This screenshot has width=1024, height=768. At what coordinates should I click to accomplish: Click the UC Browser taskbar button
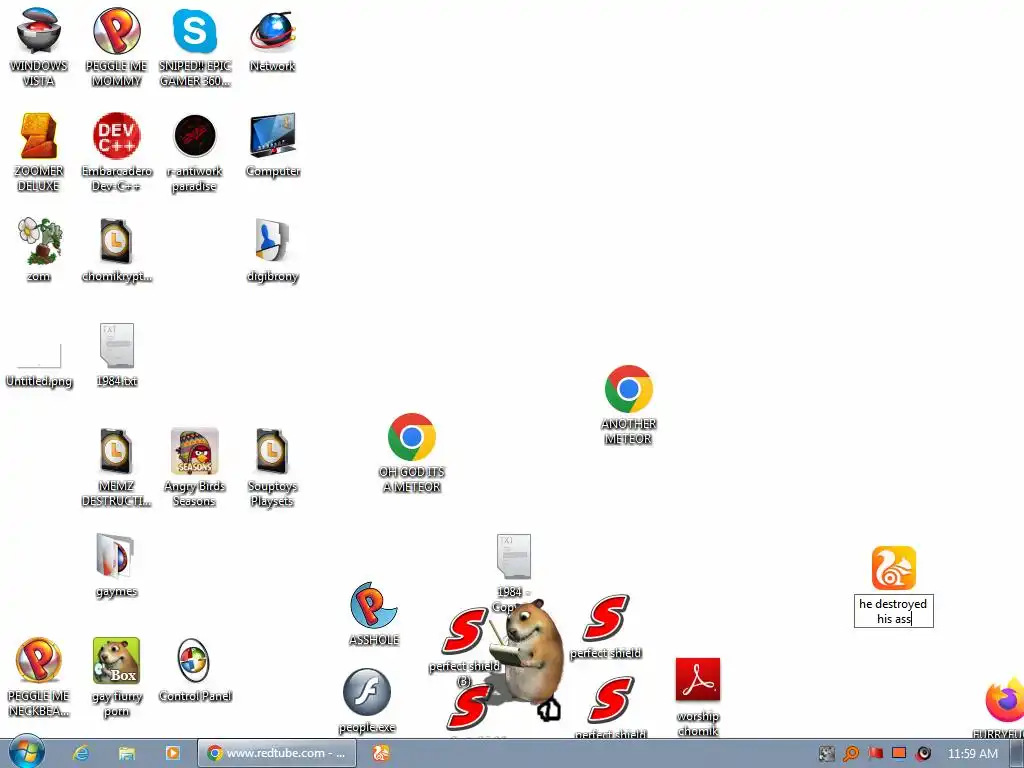381,753
